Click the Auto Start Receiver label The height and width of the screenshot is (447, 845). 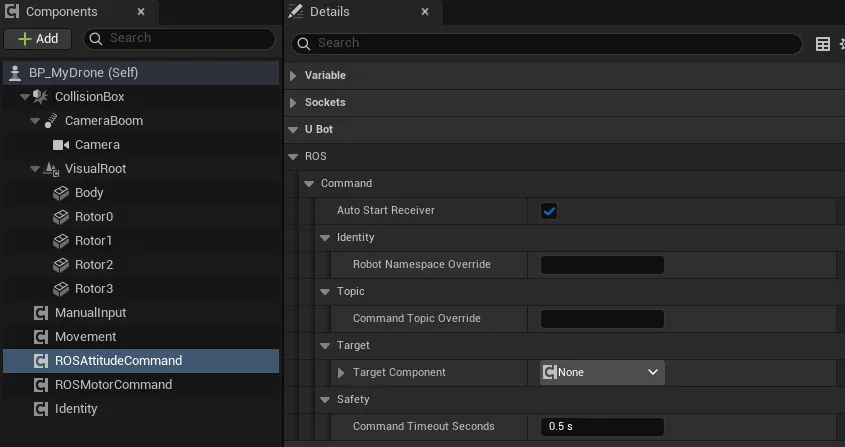(386, 210)
